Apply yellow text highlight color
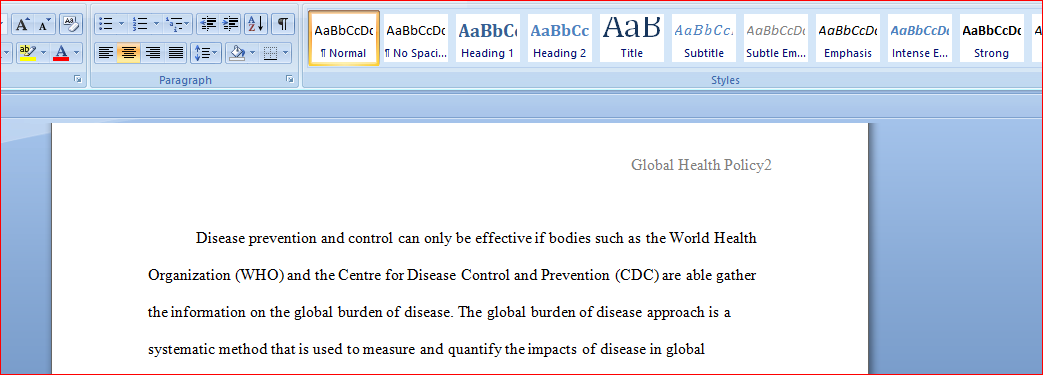This screenshot has width=1043, height=375. pyautogui.click(x=26, y=52)
